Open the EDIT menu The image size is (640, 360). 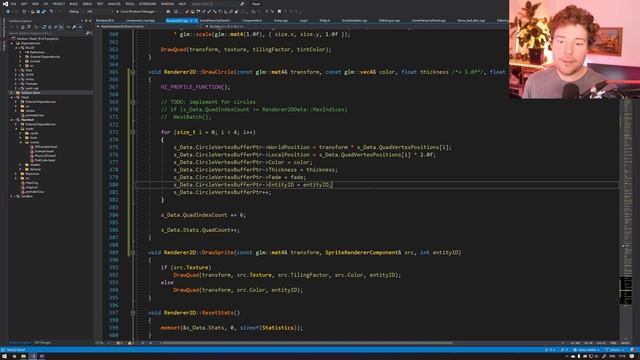pyautogui.click(x=24, y=4)
